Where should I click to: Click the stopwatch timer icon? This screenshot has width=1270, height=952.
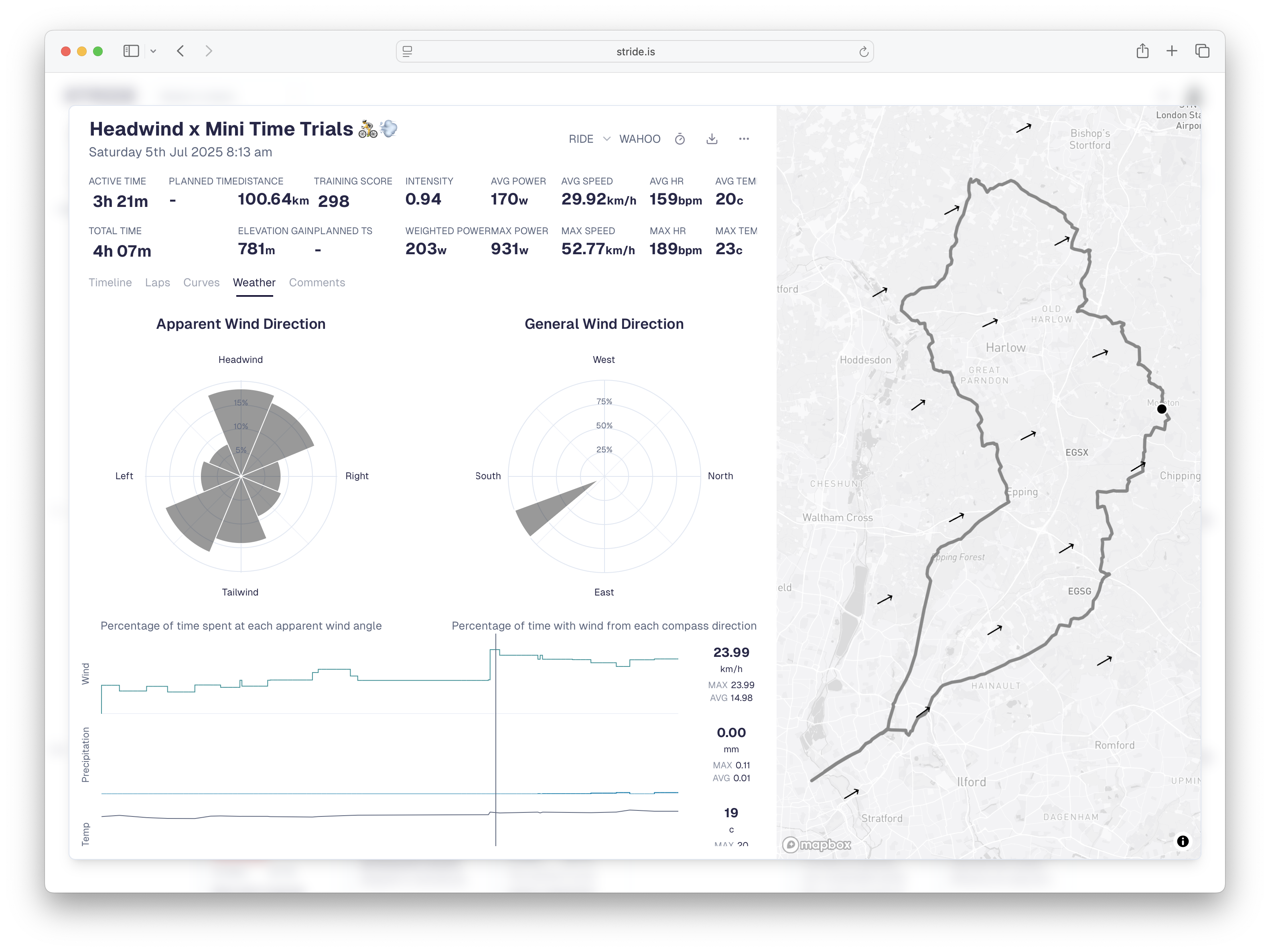pyautogui.click(x=680, y=139)
